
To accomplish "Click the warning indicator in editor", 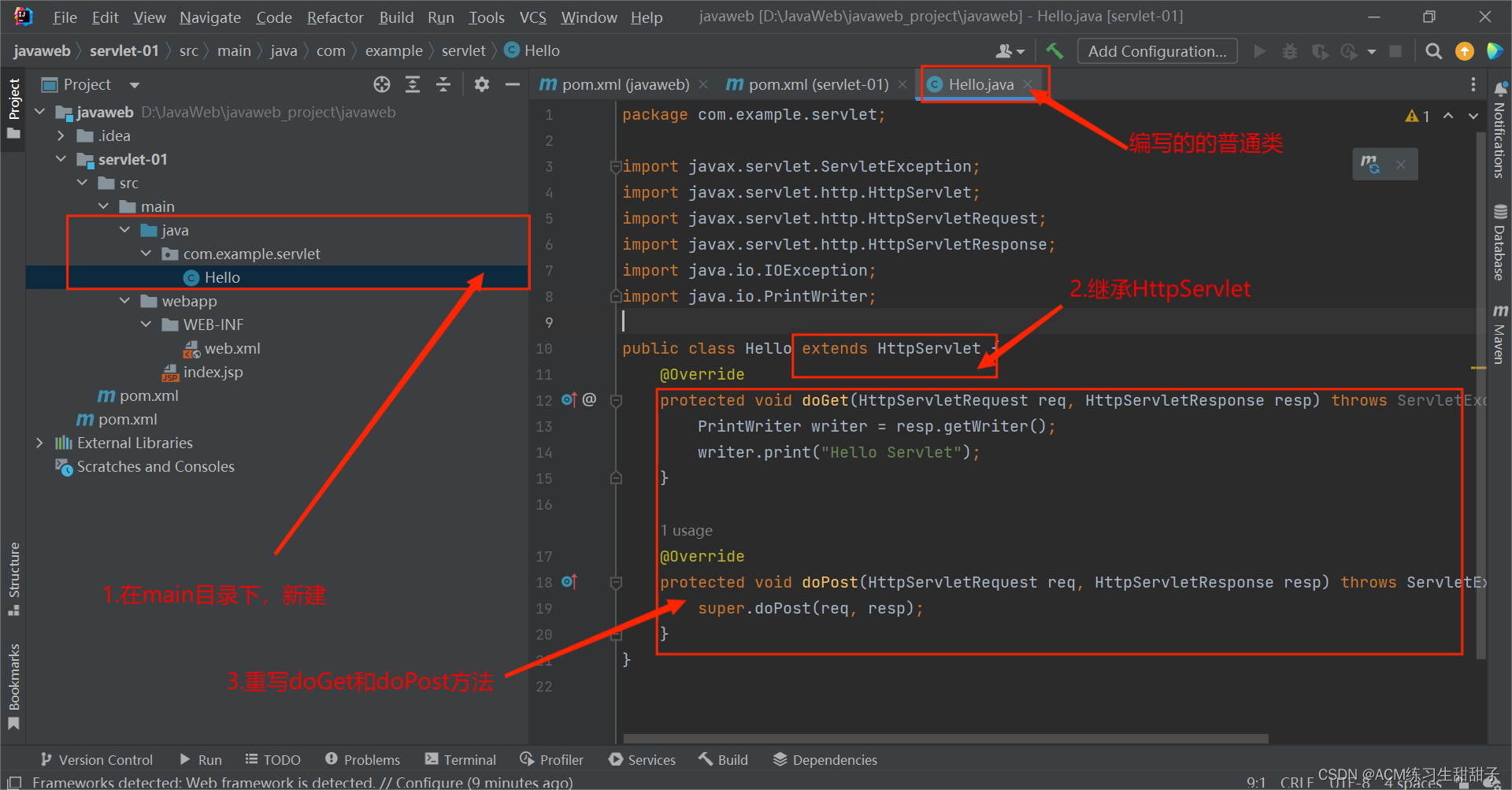I will coord(1417,116).
